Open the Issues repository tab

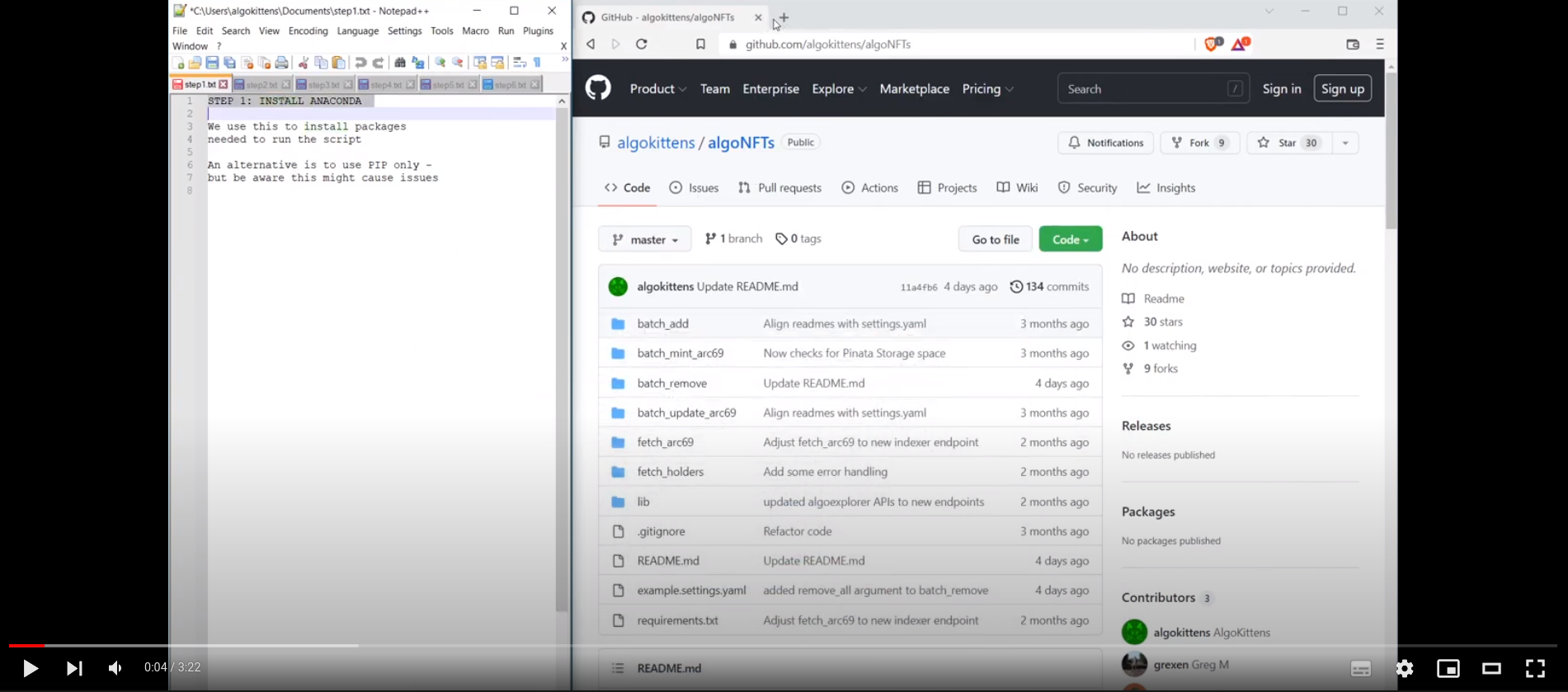click(694, 188)
